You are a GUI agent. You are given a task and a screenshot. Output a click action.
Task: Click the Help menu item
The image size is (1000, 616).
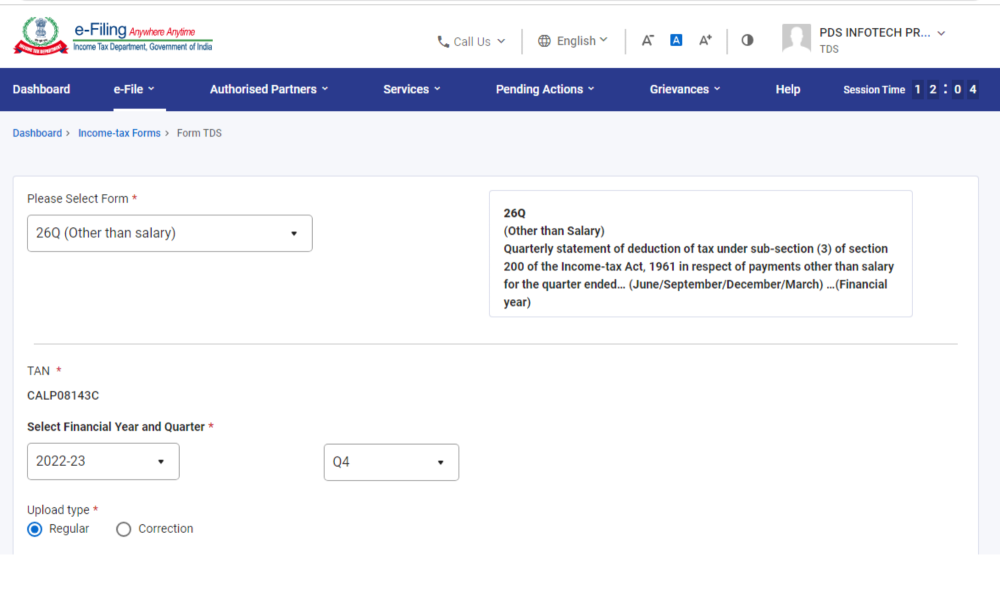coord(788,89)
